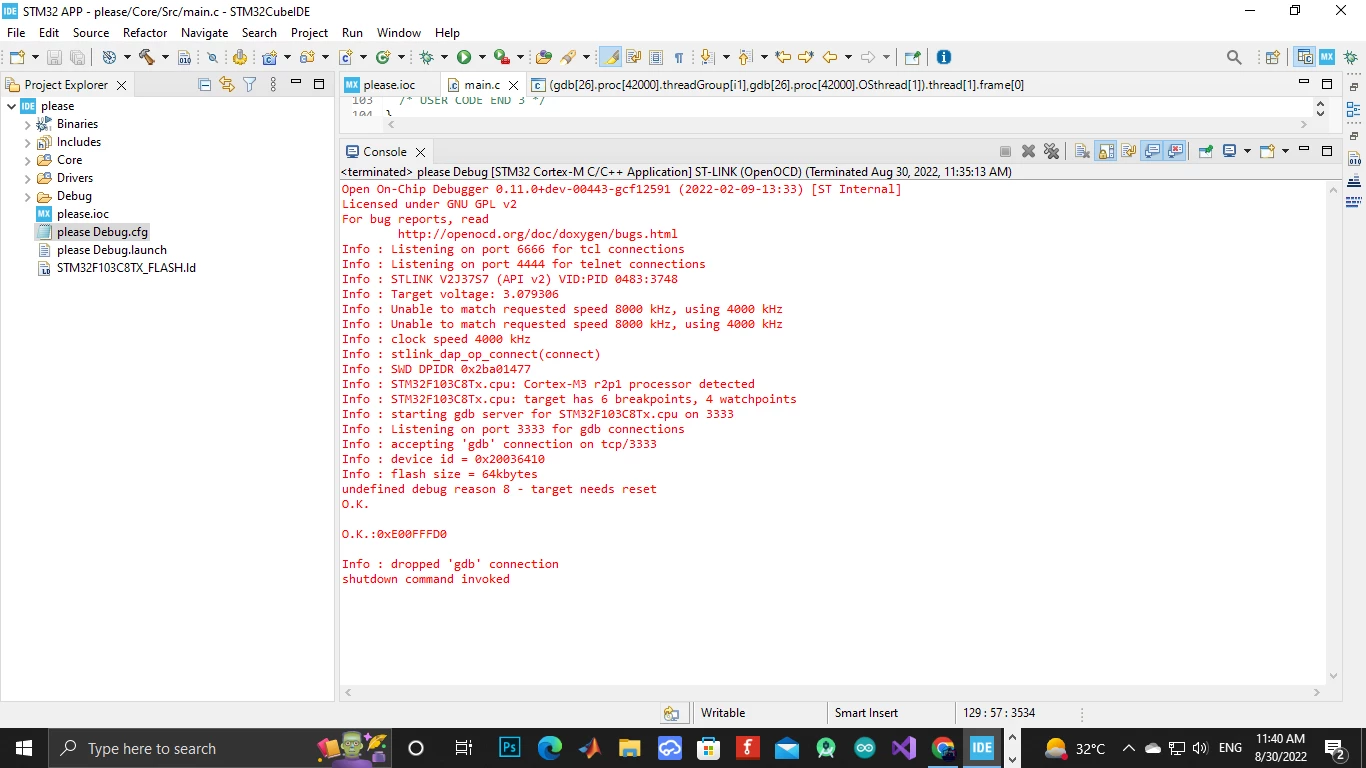This screenshot has height=768, width=1366.
Task: Toggle show console on standard output change
Action: [1152, 152]
